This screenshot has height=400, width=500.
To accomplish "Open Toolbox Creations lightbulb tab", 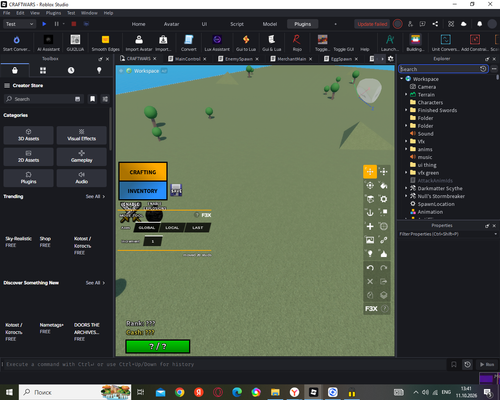I will [x=99, y=70].
